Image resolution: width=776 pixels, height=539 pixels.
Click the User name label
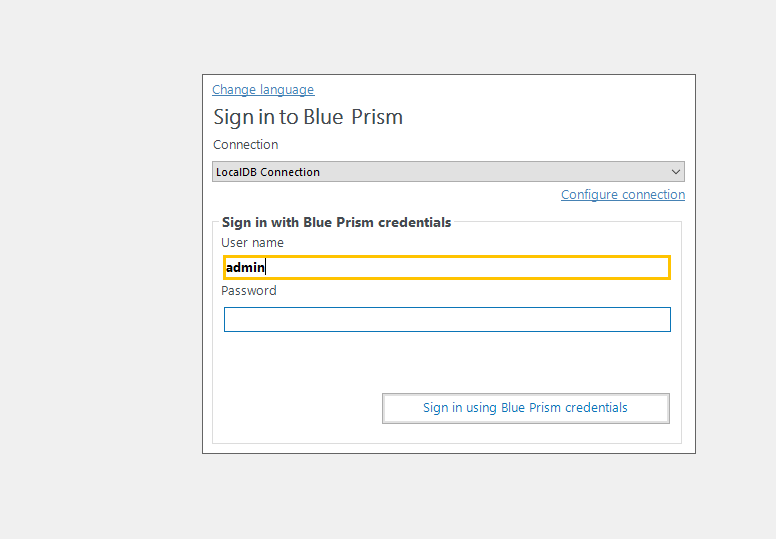point(252,243)
